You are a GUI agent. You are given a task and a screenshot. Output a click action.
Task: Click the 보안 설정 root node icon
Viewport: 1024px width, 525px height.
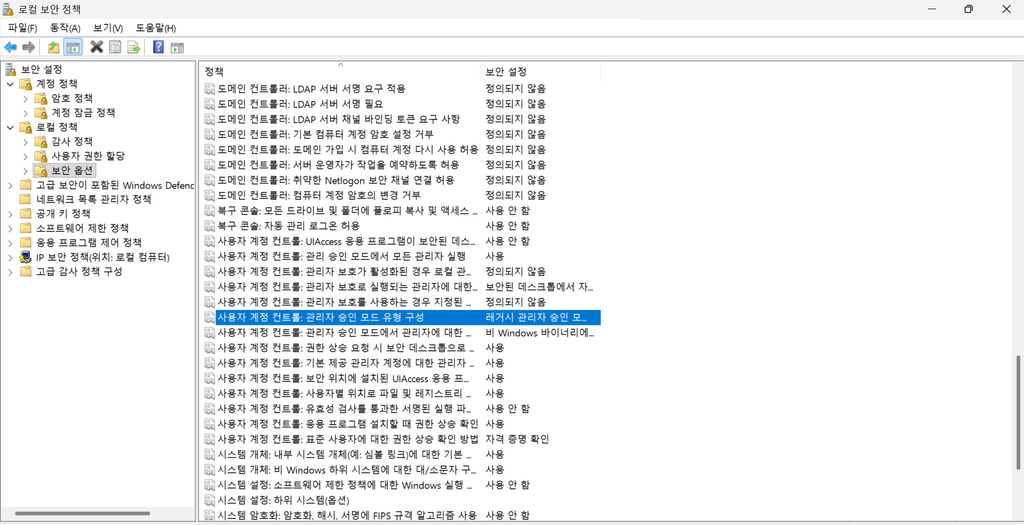tap(10, 69)
